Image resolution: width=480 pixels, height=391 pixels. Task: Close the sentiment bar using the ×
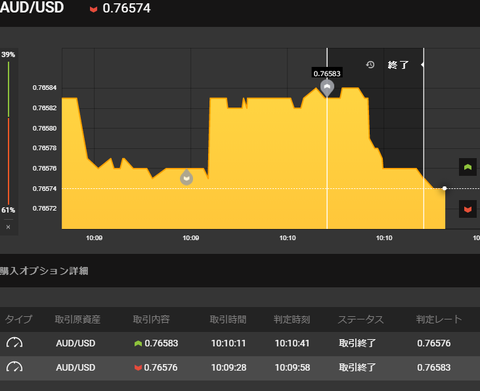pyautogui.click(x=8, y=227)
